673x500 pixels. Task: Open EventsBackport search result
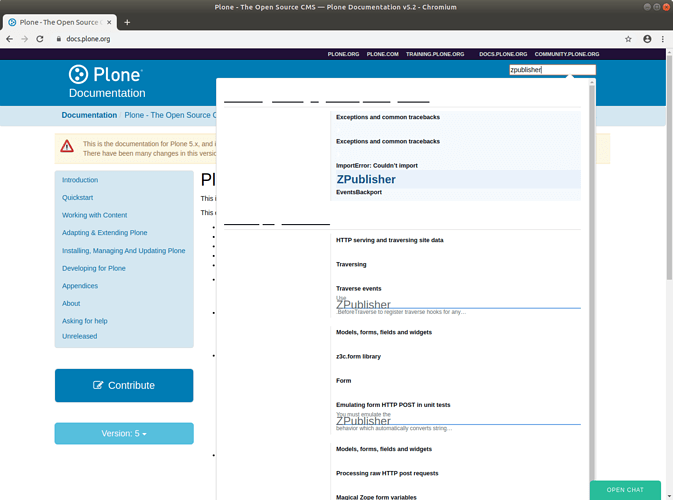[359, 192]
